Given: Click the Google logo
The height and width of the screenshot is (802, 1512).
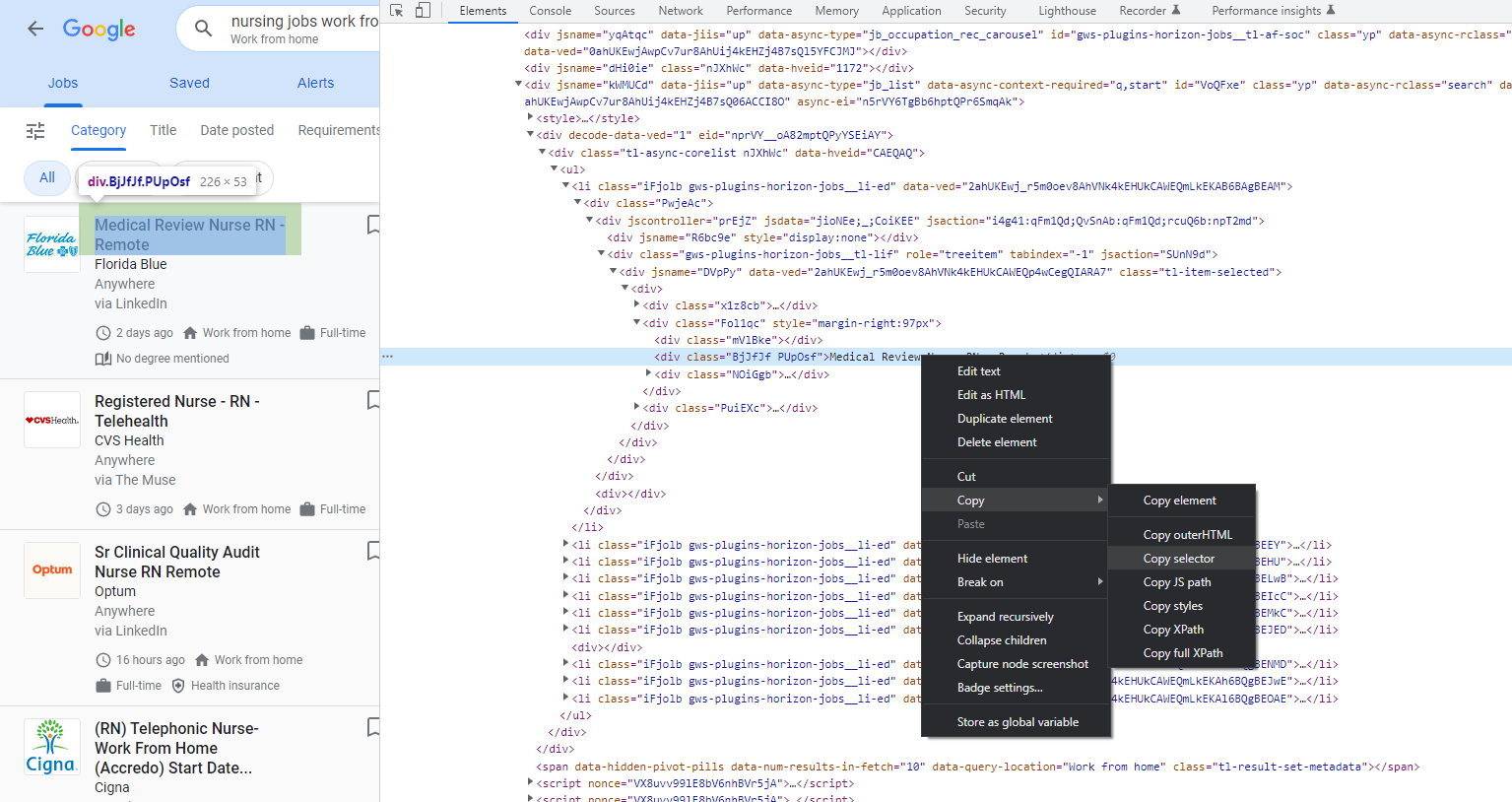Looking at the screenshot, I should click(99, 30).
